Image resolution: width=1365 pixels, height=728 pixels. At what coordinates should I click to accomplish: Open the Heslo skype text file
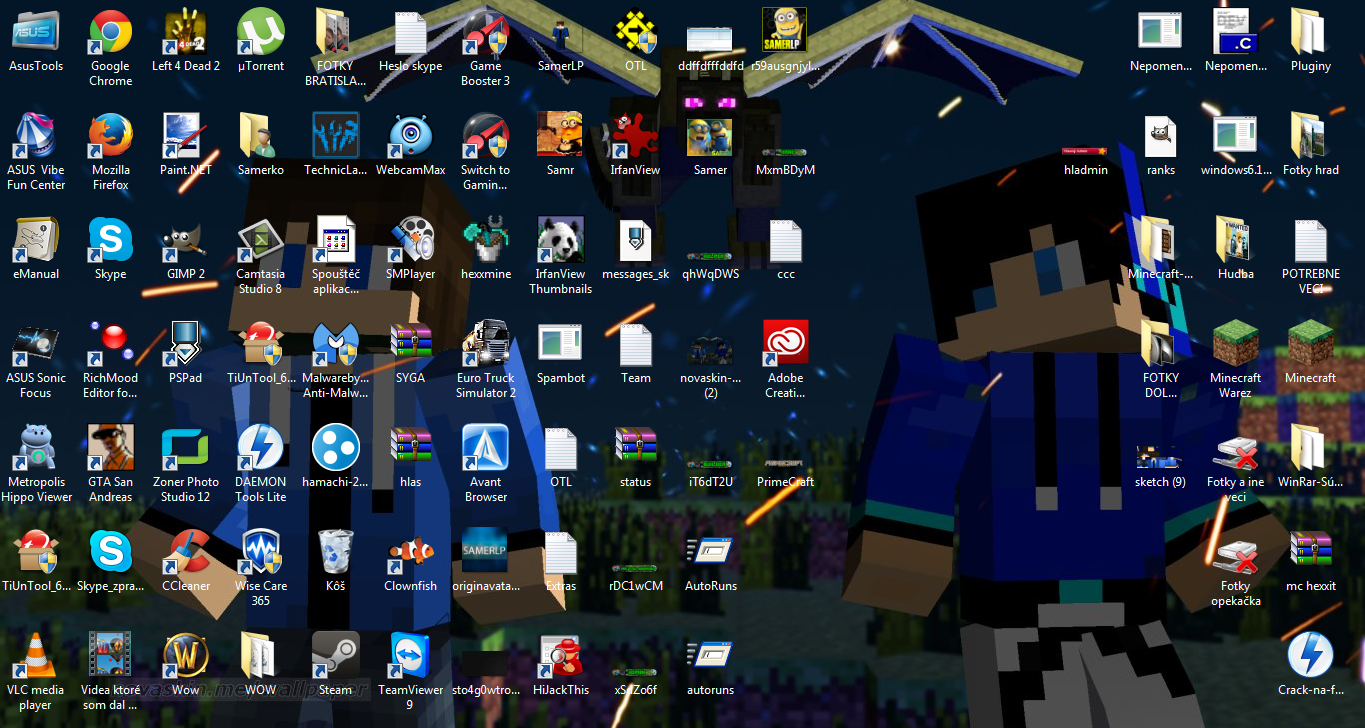point(410,34)
